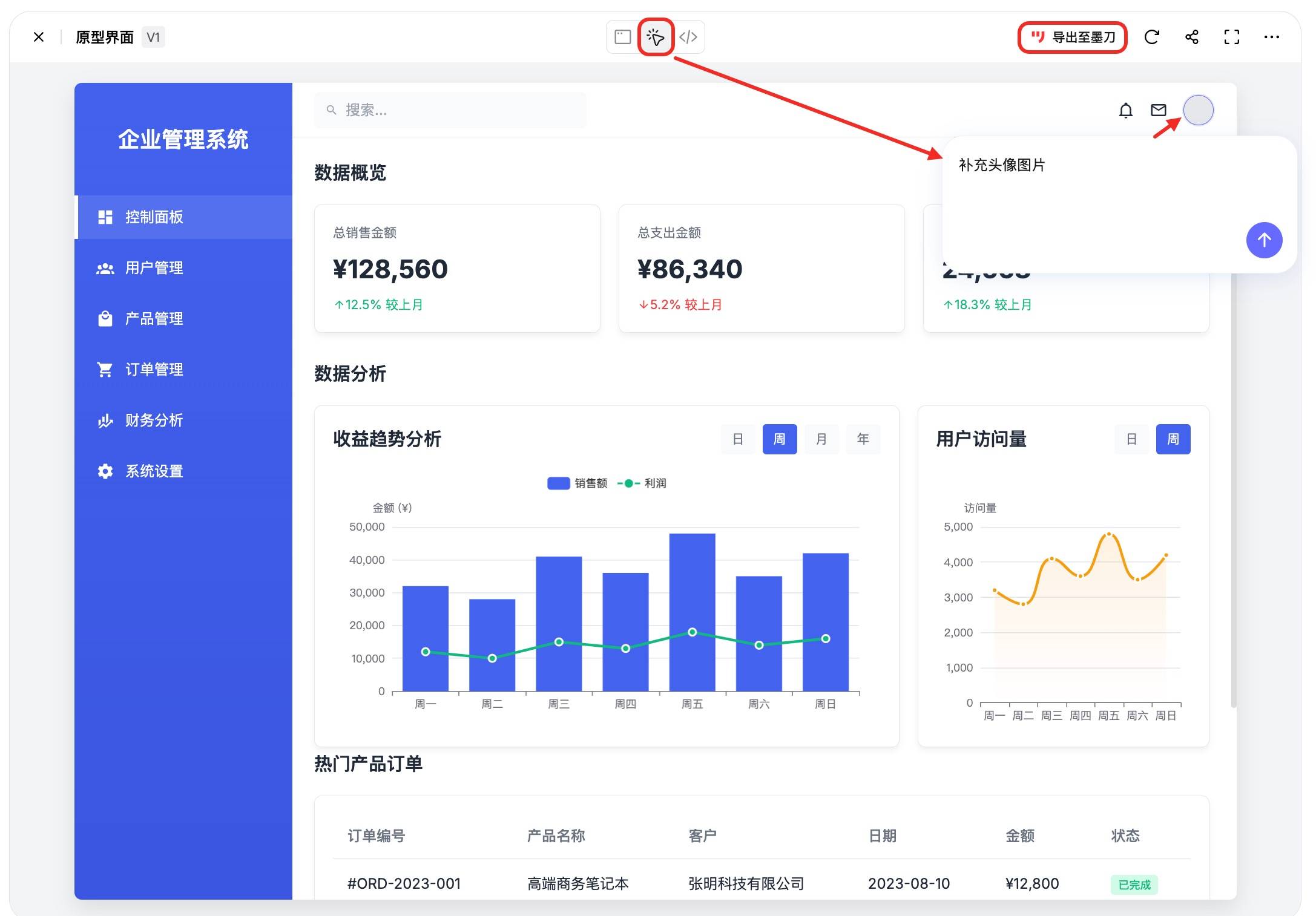Switch 收益趋势分析 chart to 日

[738, 439]
